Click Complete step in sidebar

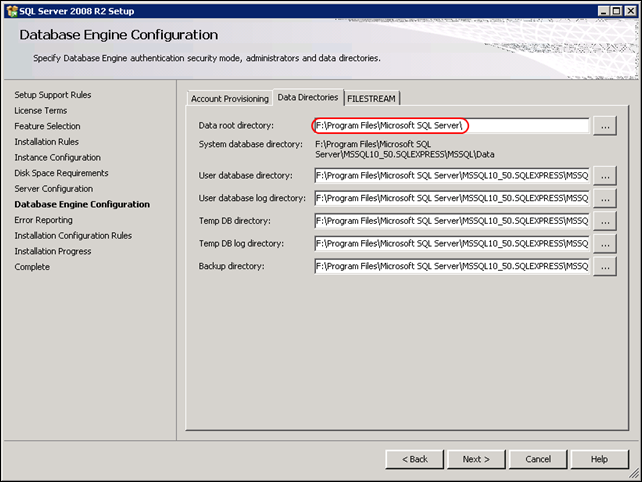[32, 267]
